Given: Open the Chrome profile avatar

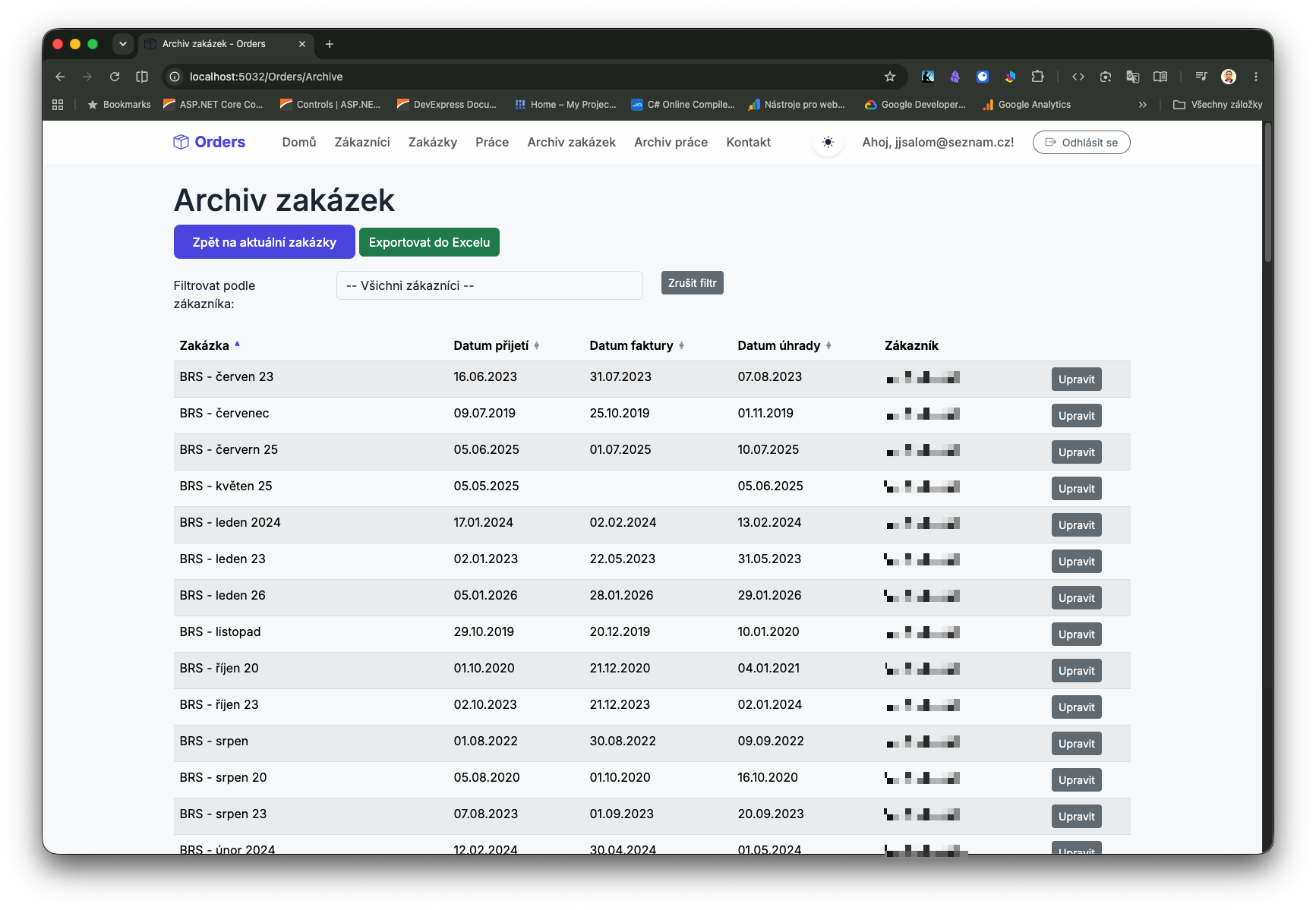Looking at the screenshot, I should (x=1229, y=77).
